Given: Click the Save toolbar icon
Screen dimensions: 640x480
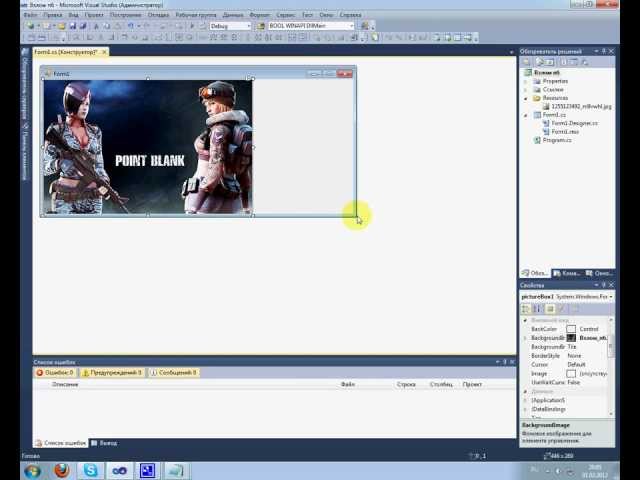Looking at the screenshot, I should pos(73,26).
